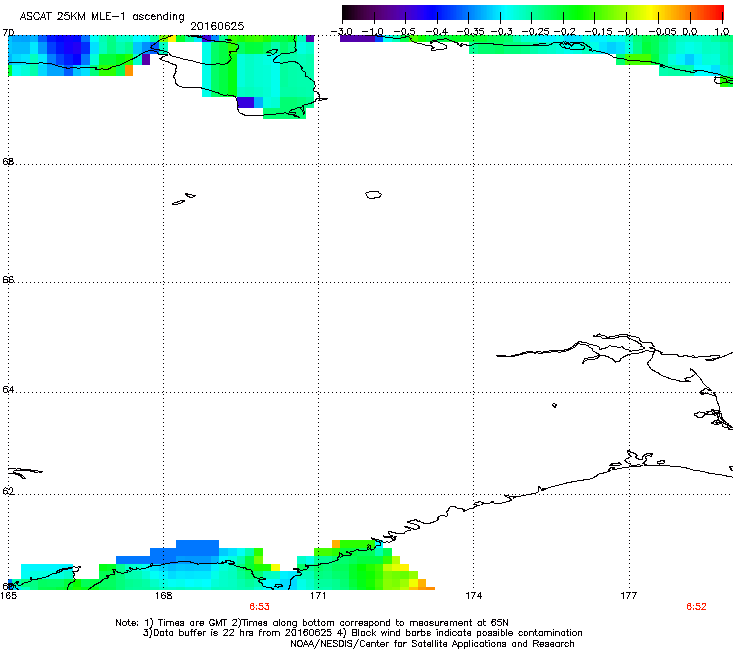
Task: Click the colorbar label -3.0
Action: pos(342,32)
